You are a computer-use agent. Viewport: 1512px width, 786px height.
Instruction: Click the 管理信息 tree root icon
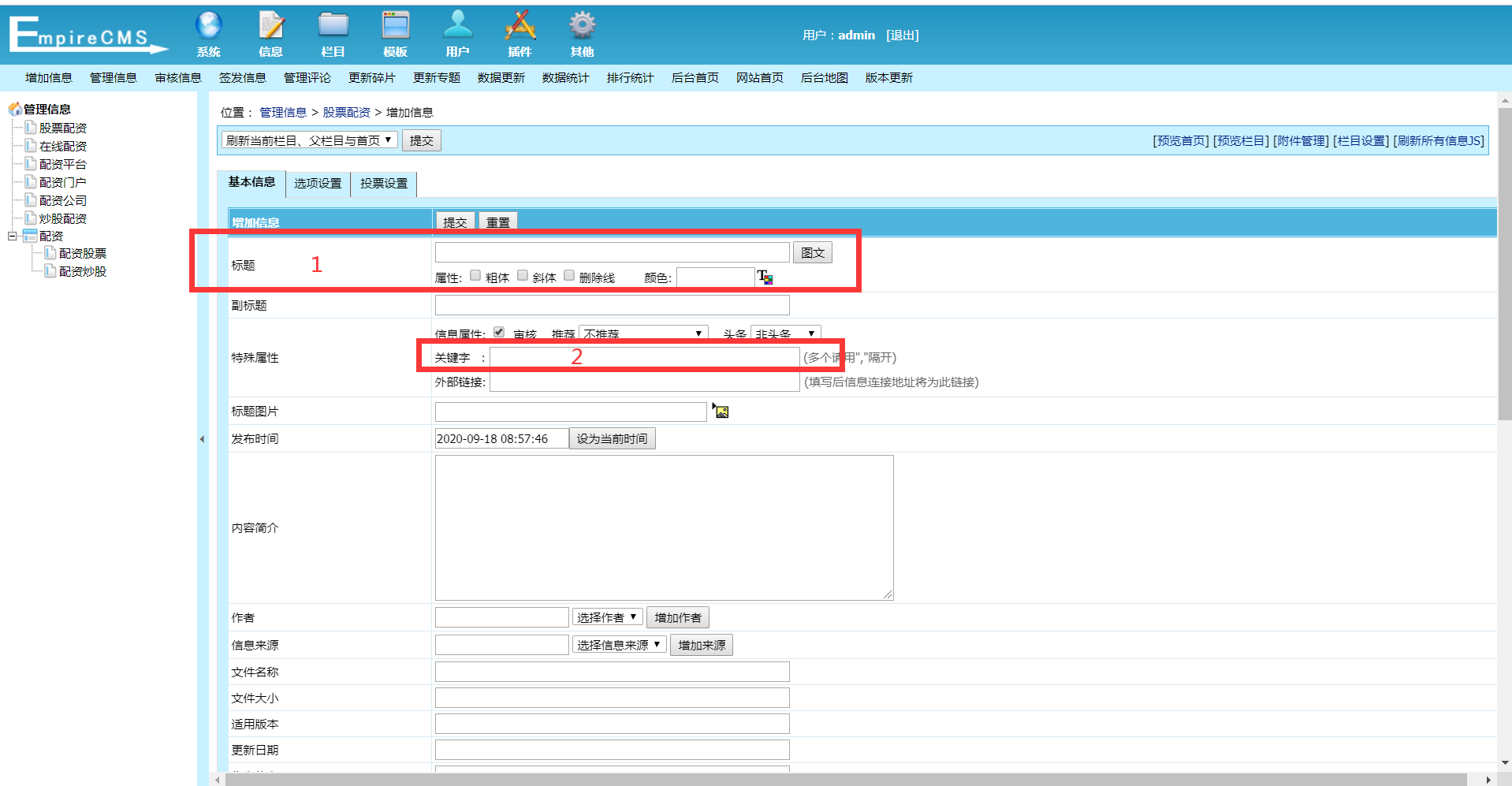tap(15, 109)
